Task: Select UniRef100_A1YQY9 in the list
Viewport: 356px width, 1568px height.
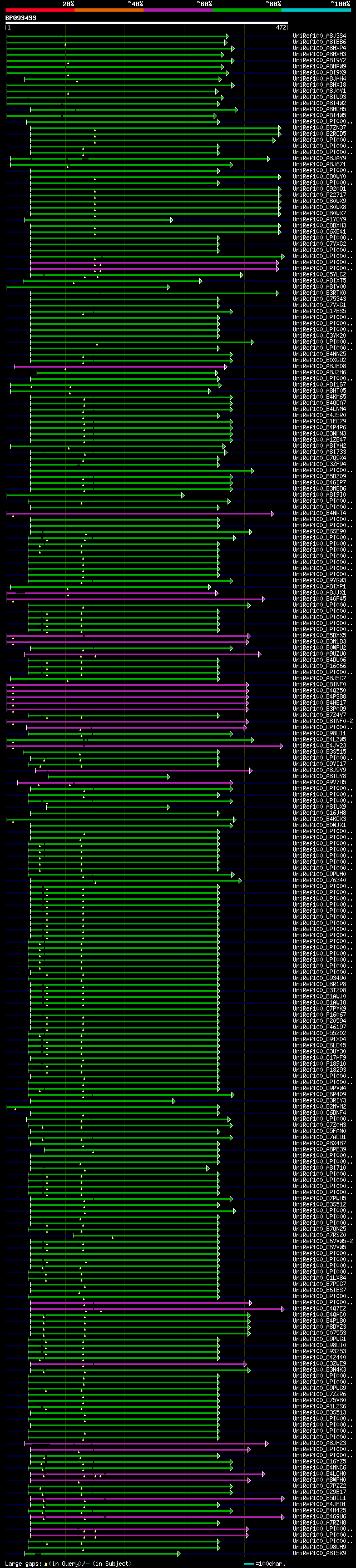Action: pyautogui.click(x=319, y=219)
